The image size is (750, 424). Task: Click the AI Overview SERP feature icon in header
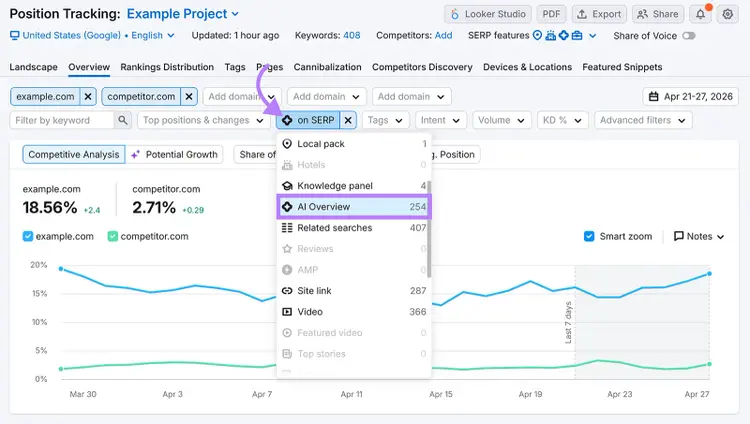pos(564,35)
